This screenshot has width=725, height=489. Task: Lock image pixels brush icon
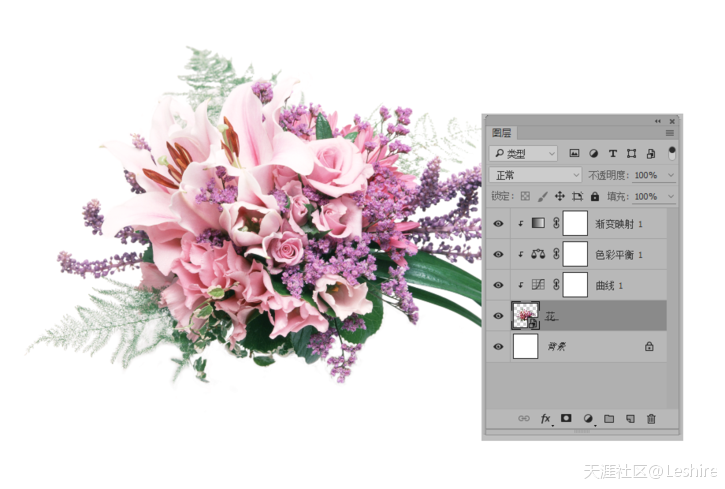click(542, 196)
